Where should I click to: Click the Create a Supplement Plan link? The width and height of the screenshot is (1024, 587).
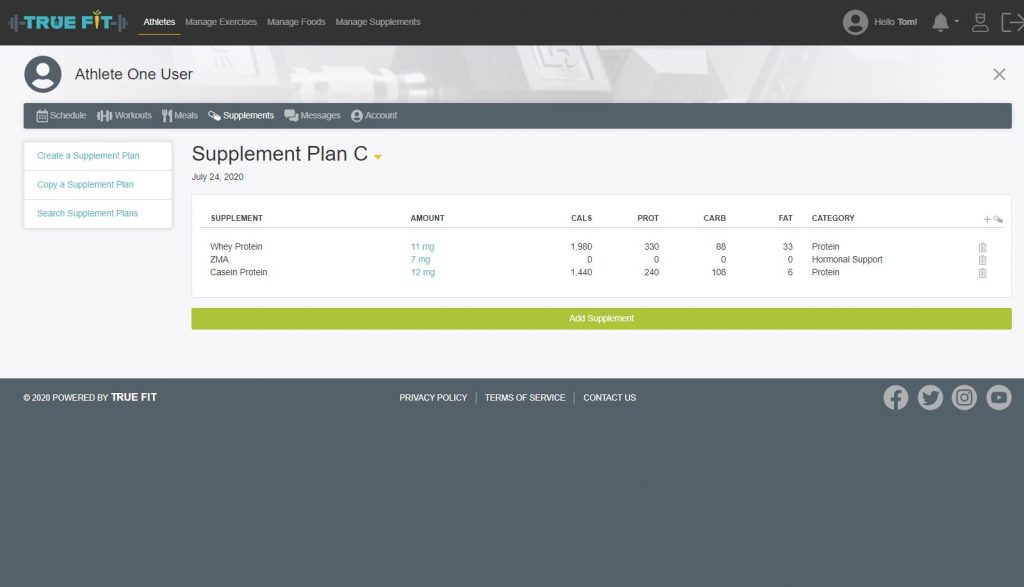pyautogui.click(x=88, y=156)
